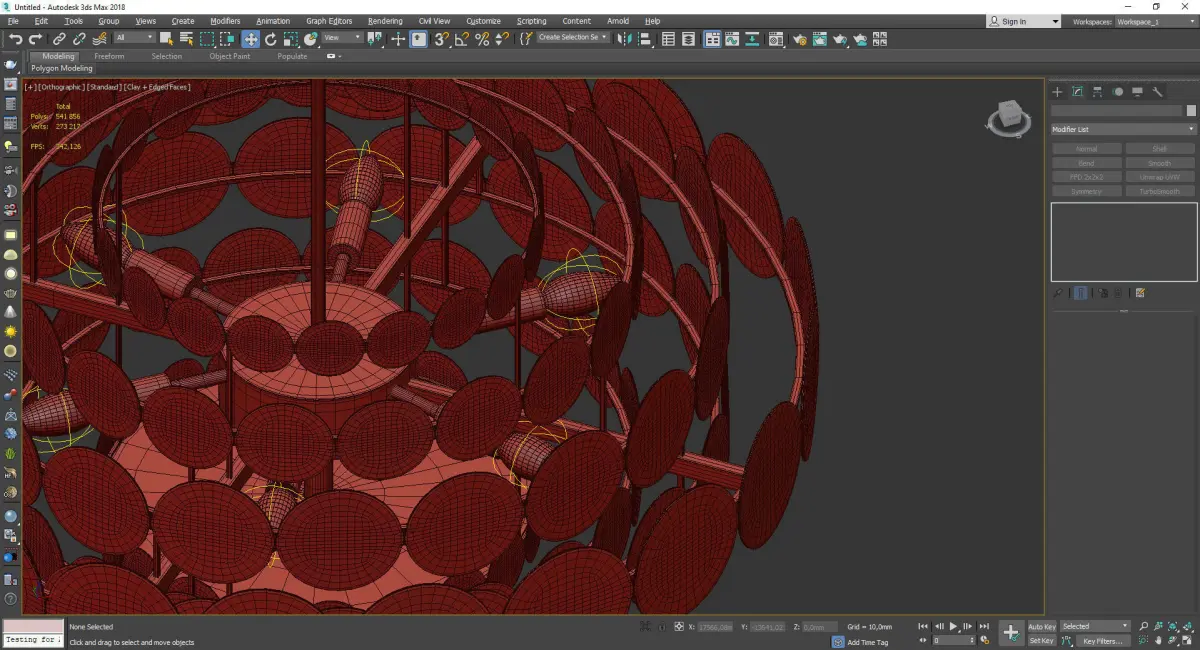Toggle Angle Snap

coord(461,39)
